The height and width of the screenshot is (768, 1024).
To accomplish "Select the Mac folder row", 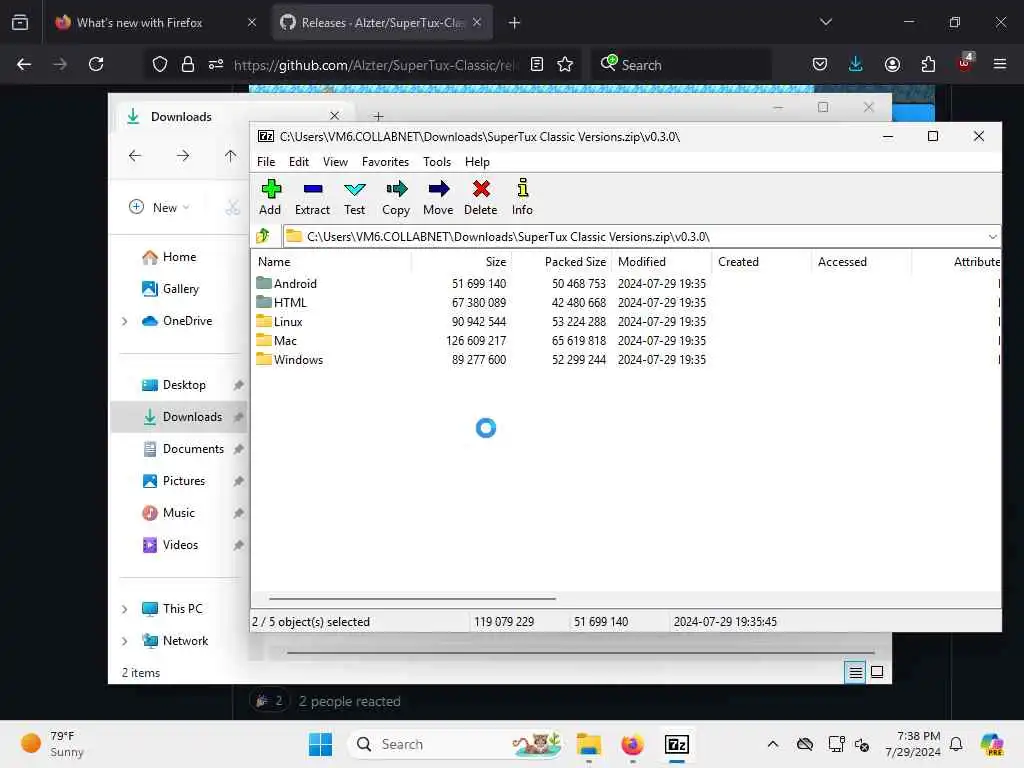I will pyautogui.click(x=481, y=340).
